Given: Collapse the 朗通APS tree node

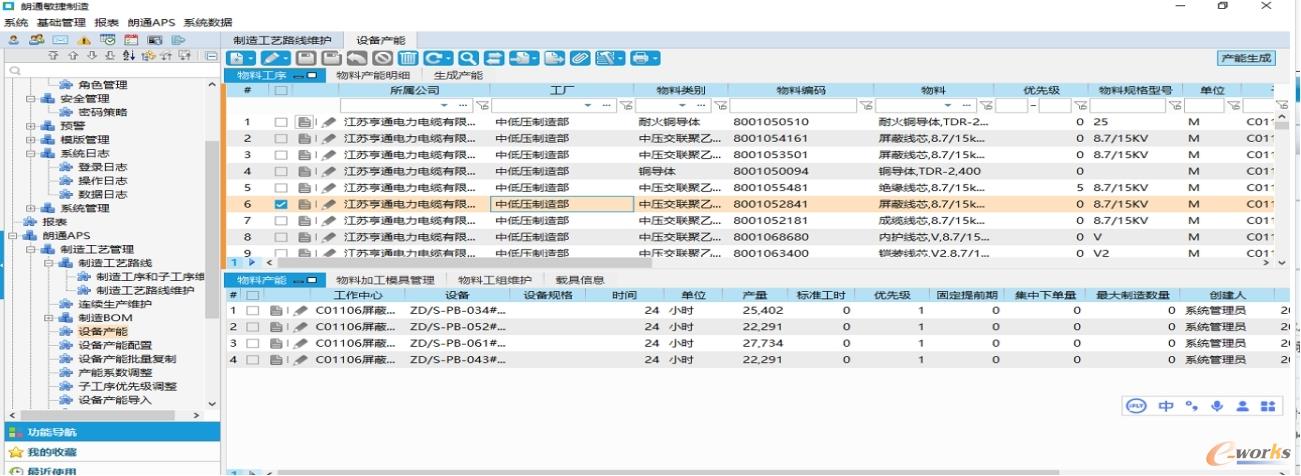Looking at the screenshot, I should 13,236.
